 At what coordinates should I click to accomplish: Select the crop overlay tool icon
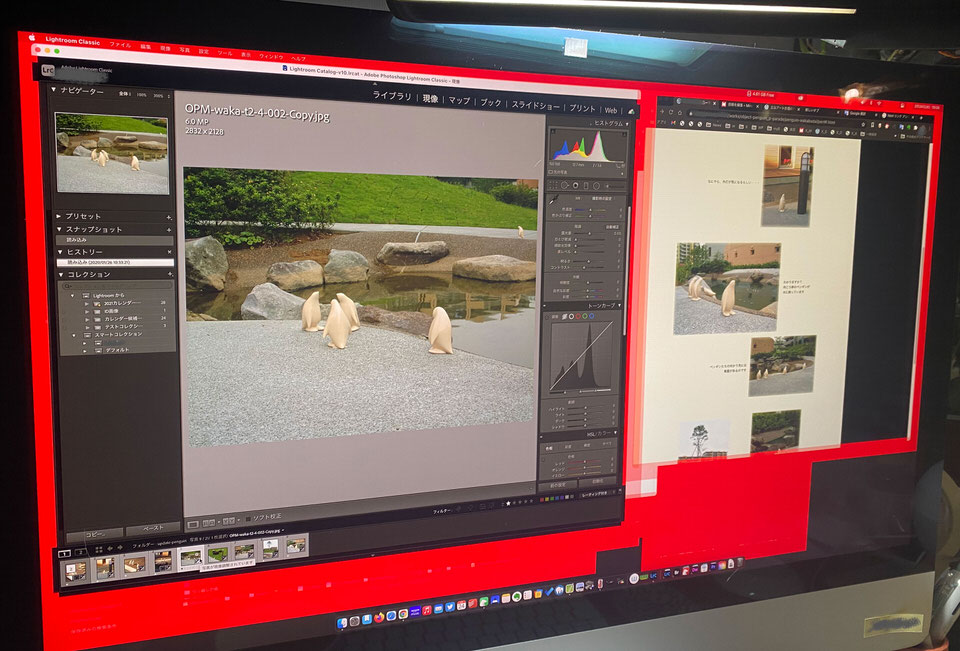point(553,184)
